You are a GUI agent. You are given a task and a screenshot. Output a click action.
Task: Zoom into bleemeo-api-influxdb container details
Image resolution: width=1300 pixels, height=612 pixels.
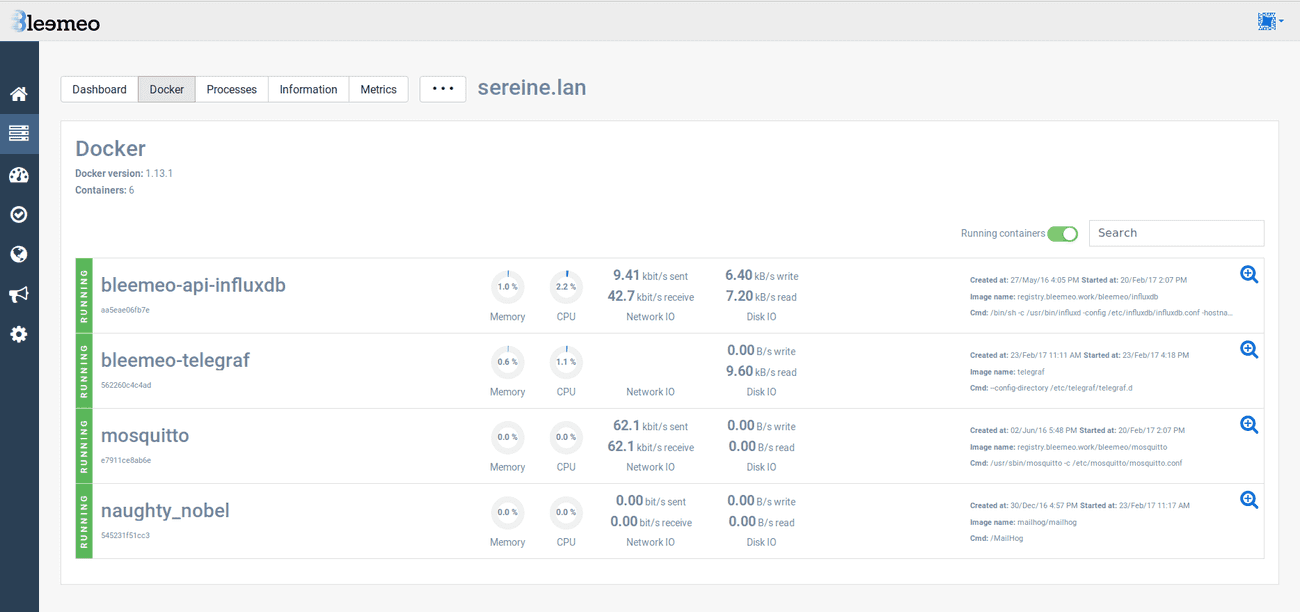[1248, 275]
